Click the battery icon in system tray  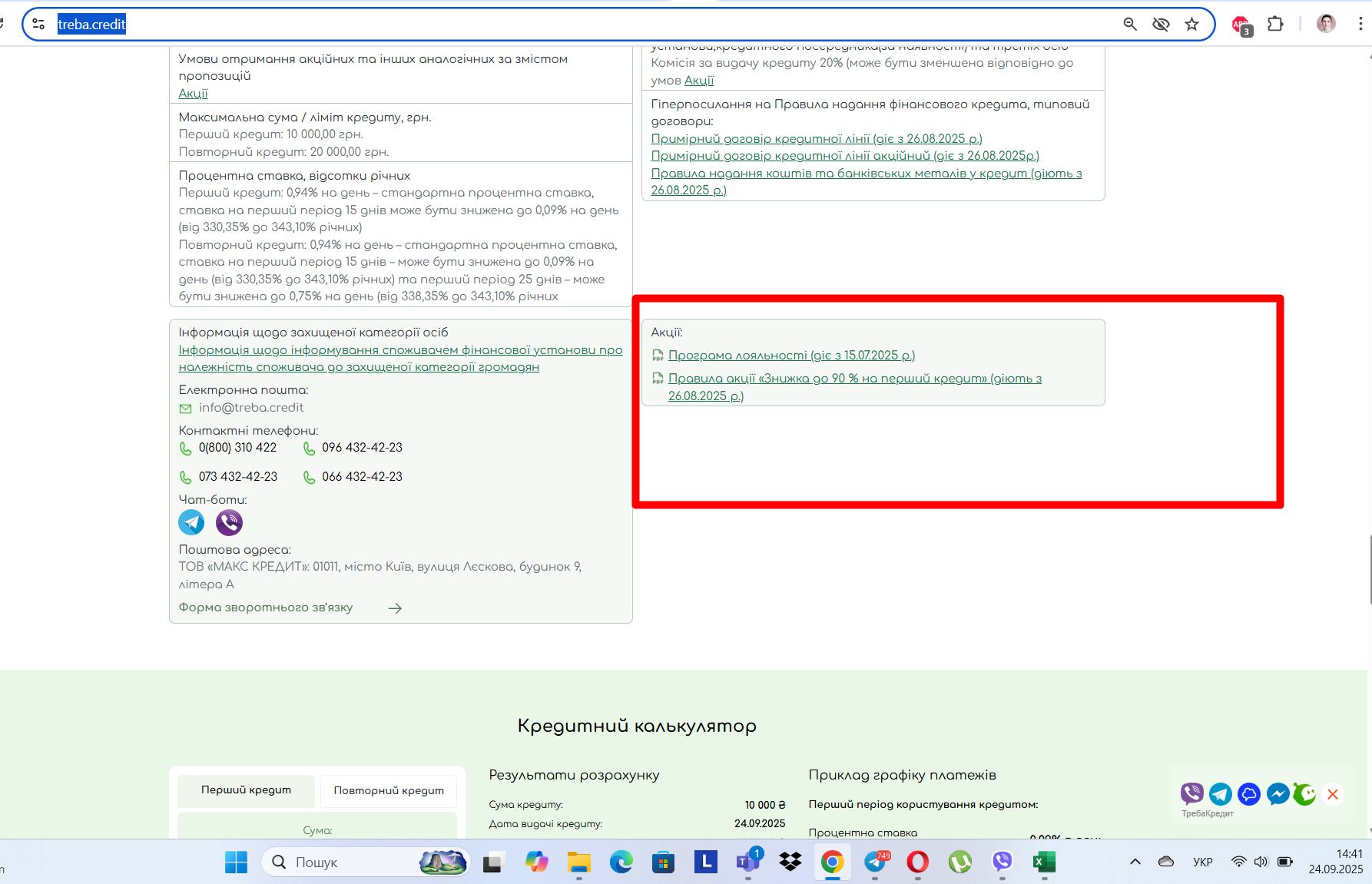click(1284, 862)
